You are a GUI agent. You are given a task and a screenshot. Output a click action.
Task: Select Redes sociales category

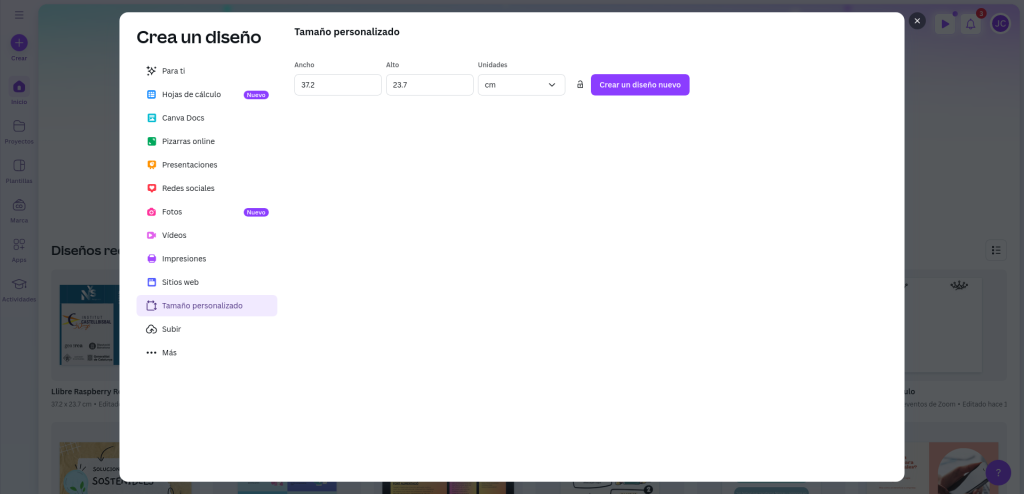coord(206,188)
